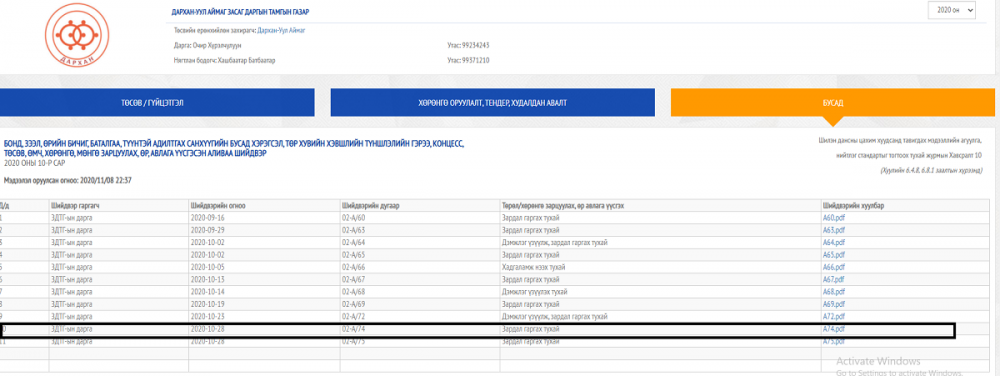
Task: Click the date cell 2020-10-23
Action: click(x=207, y=317)
